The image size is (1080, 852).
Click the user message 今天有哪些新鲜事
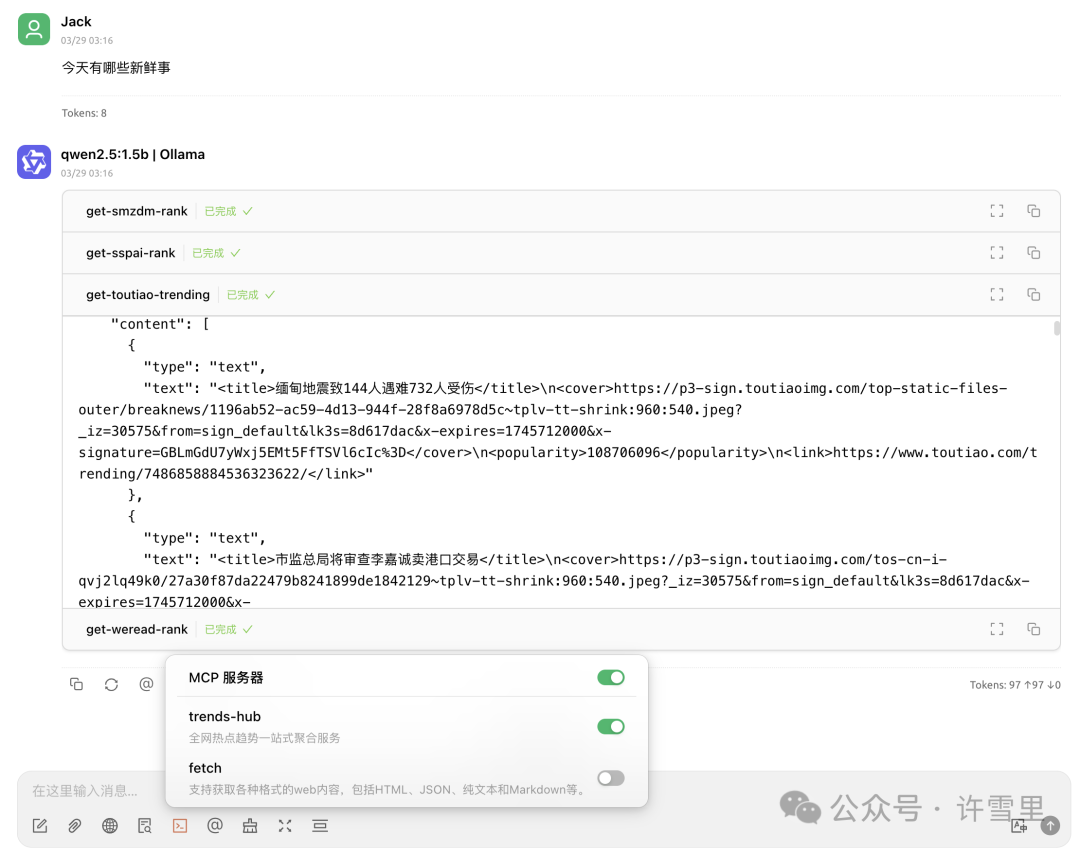coord(116,67)
